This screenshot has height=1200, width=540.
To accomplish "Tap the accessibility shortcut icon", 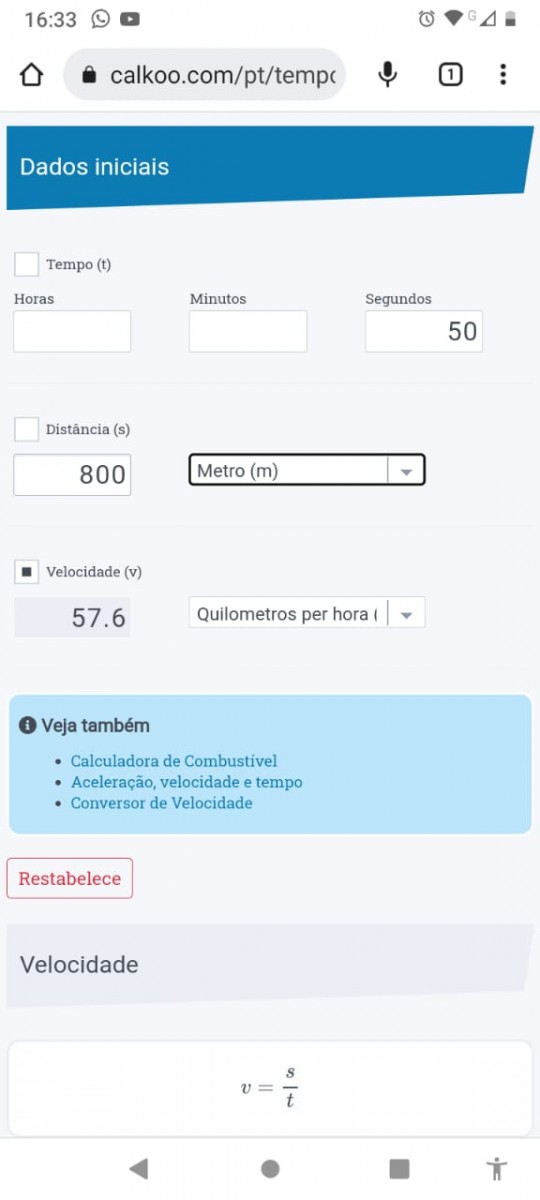I will click(497, 1168).
